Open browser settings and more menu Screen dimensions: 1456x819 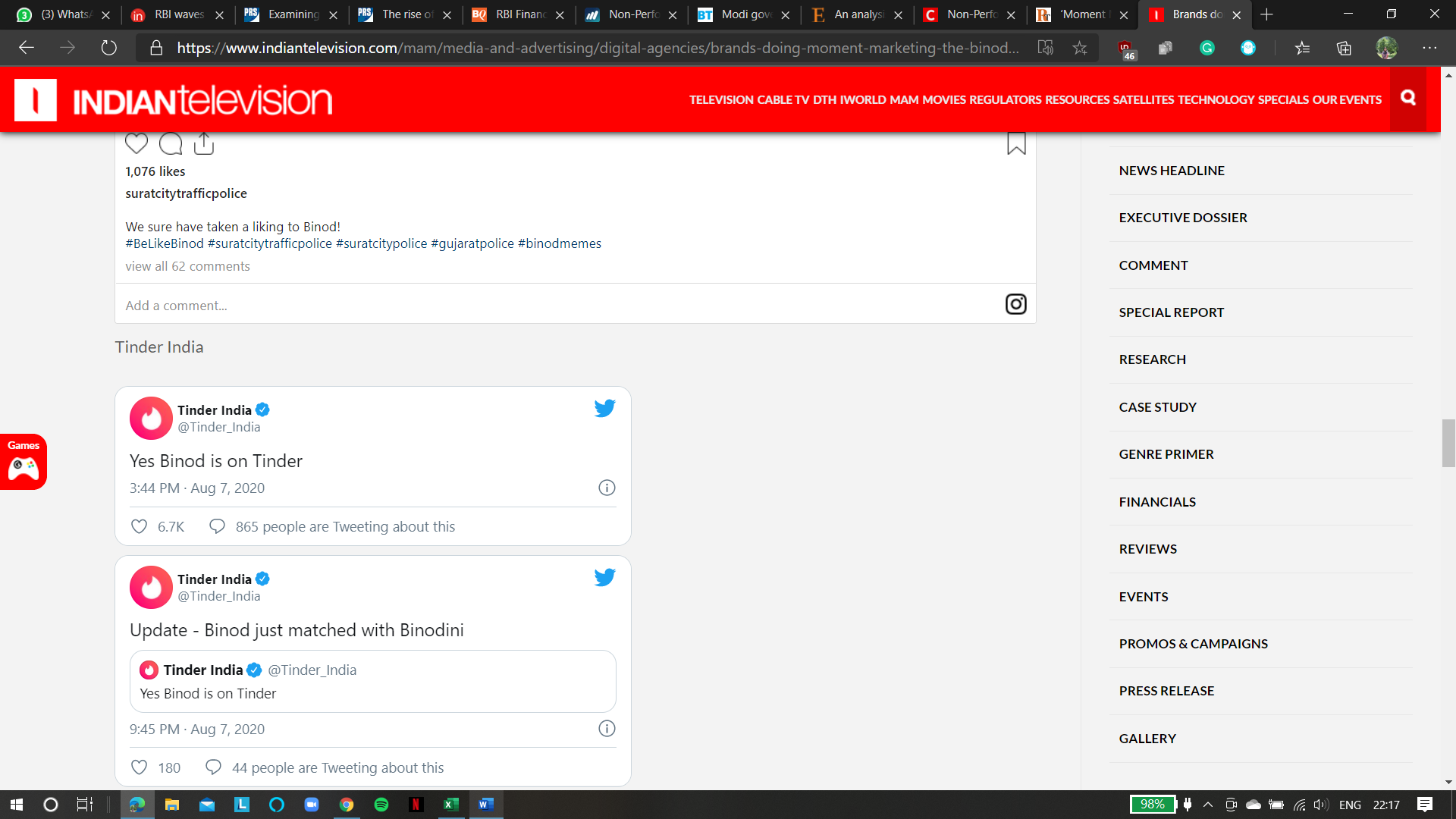point(1429,48)
